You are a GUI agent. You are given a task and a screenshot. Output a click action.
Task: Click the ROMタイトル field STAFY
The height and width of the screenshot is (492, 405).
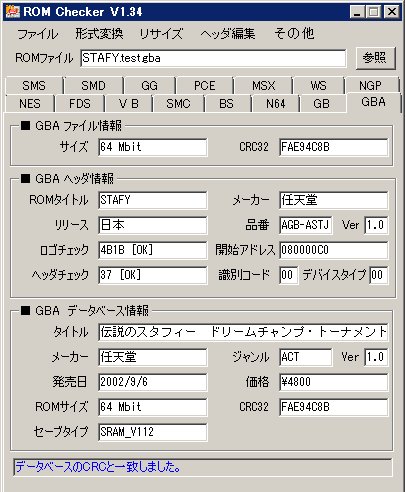point(153,200)
